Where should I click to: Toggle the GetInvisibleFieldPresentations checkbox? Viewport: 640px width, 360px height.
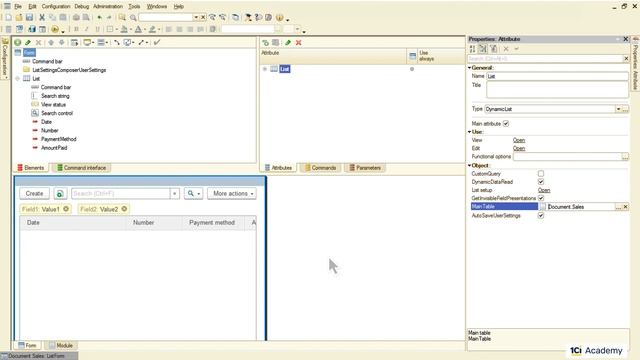point(541,198)
